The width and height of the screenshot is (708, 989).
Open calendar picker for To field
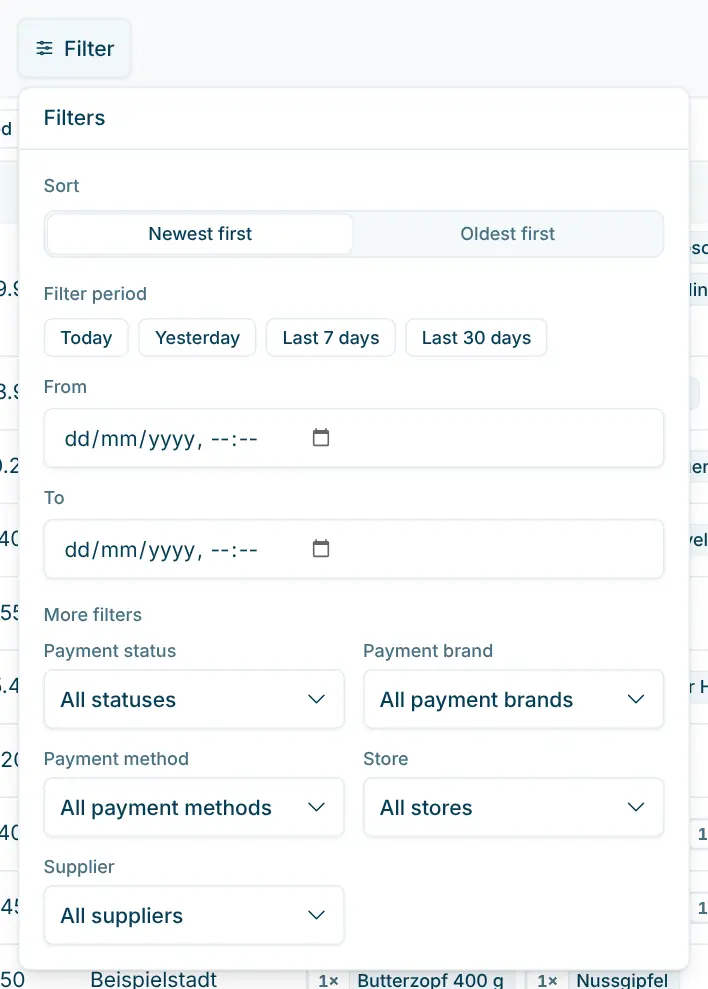click(x=321, y=548)
